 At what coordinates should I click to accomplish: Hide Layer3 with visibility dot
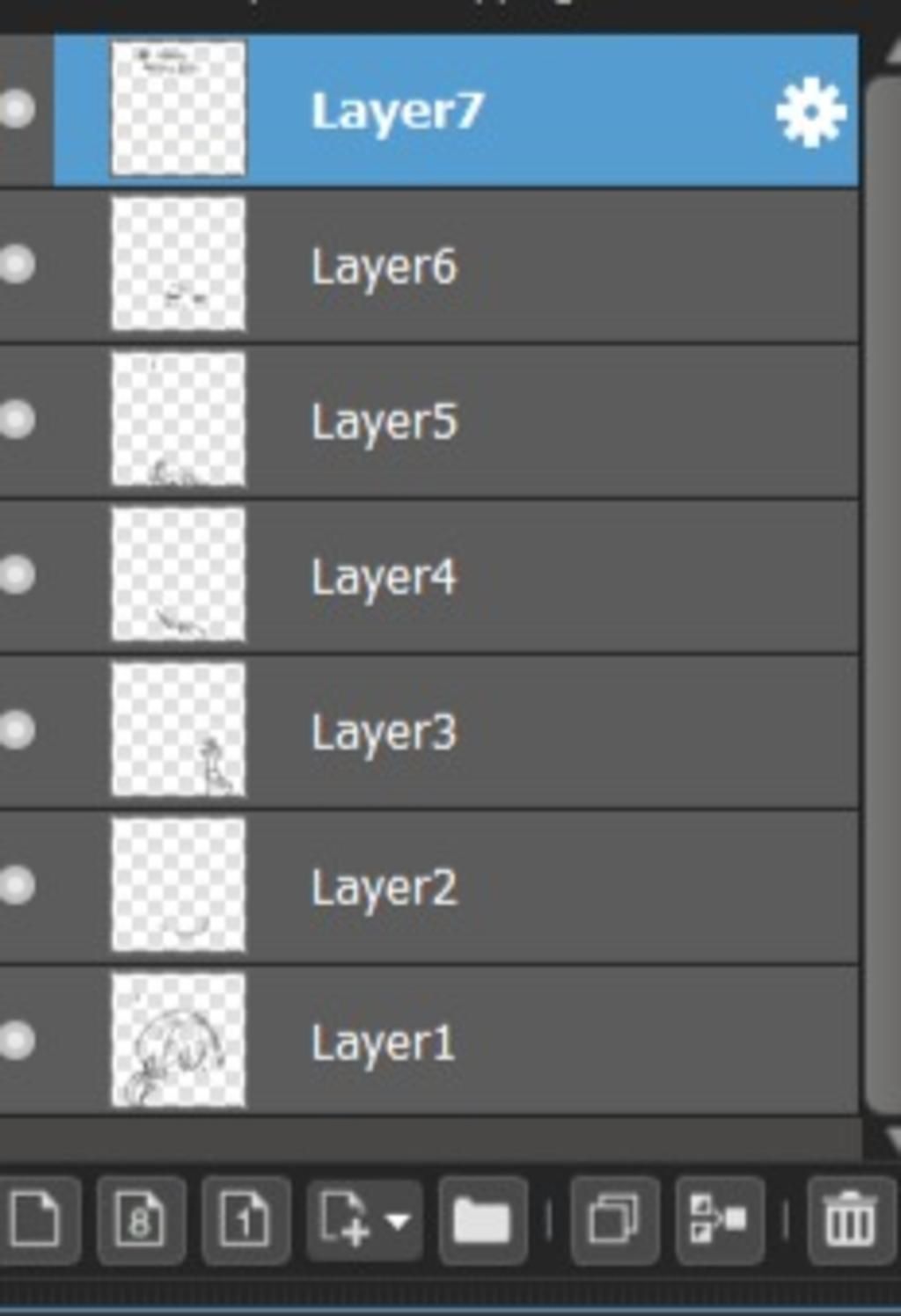coord(18,729)
